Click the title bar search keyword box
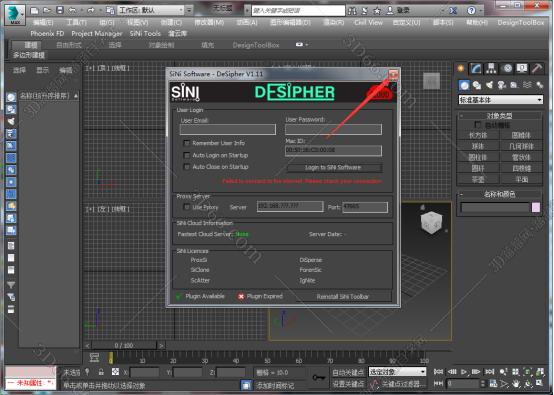Viewport: 554px width, 395px height. [x=298, y=11]
